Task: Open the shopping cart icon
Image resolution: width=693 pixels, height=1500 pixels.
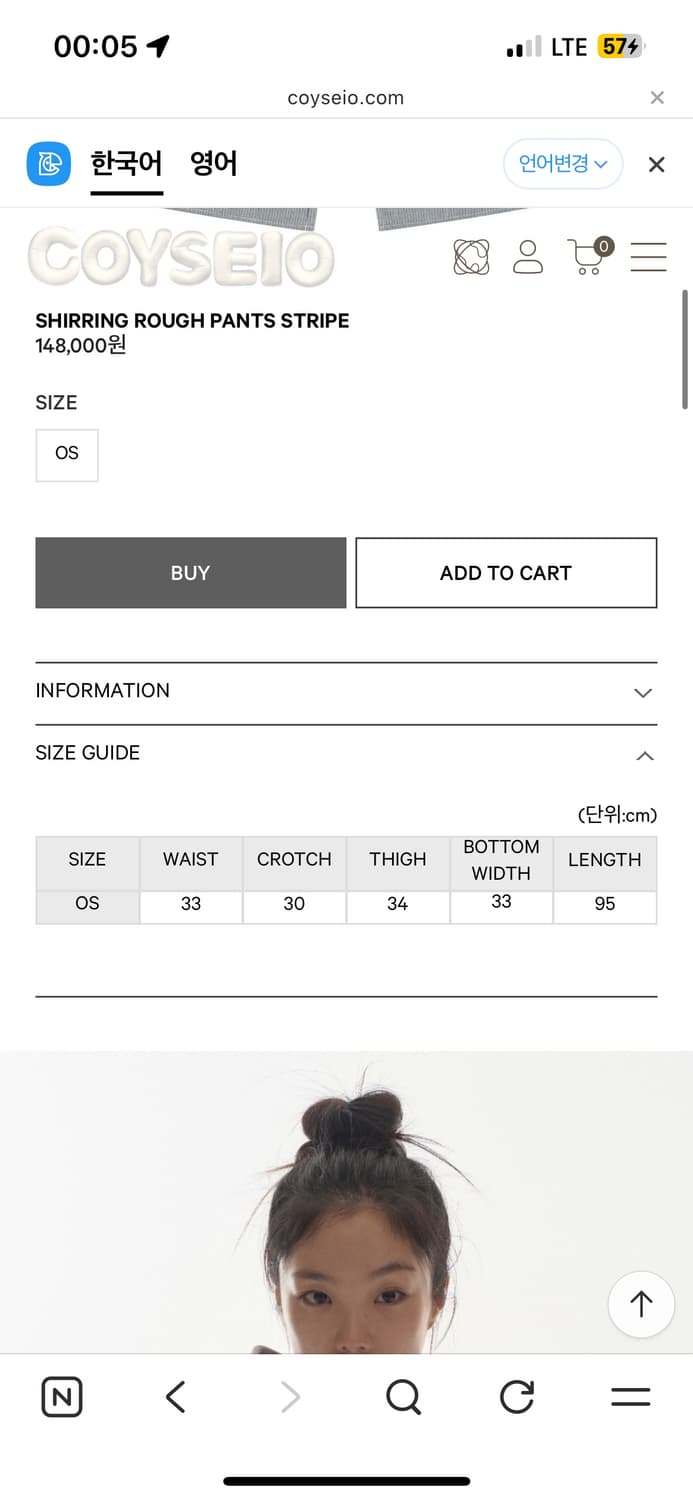Action: coord(589,257)
